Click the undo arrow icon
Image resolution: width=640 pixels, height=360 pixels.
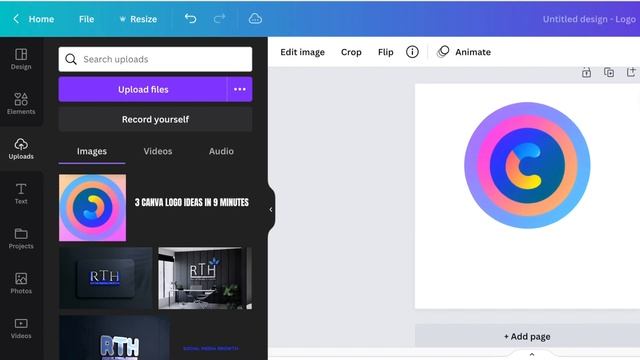(x=190, y=18)
